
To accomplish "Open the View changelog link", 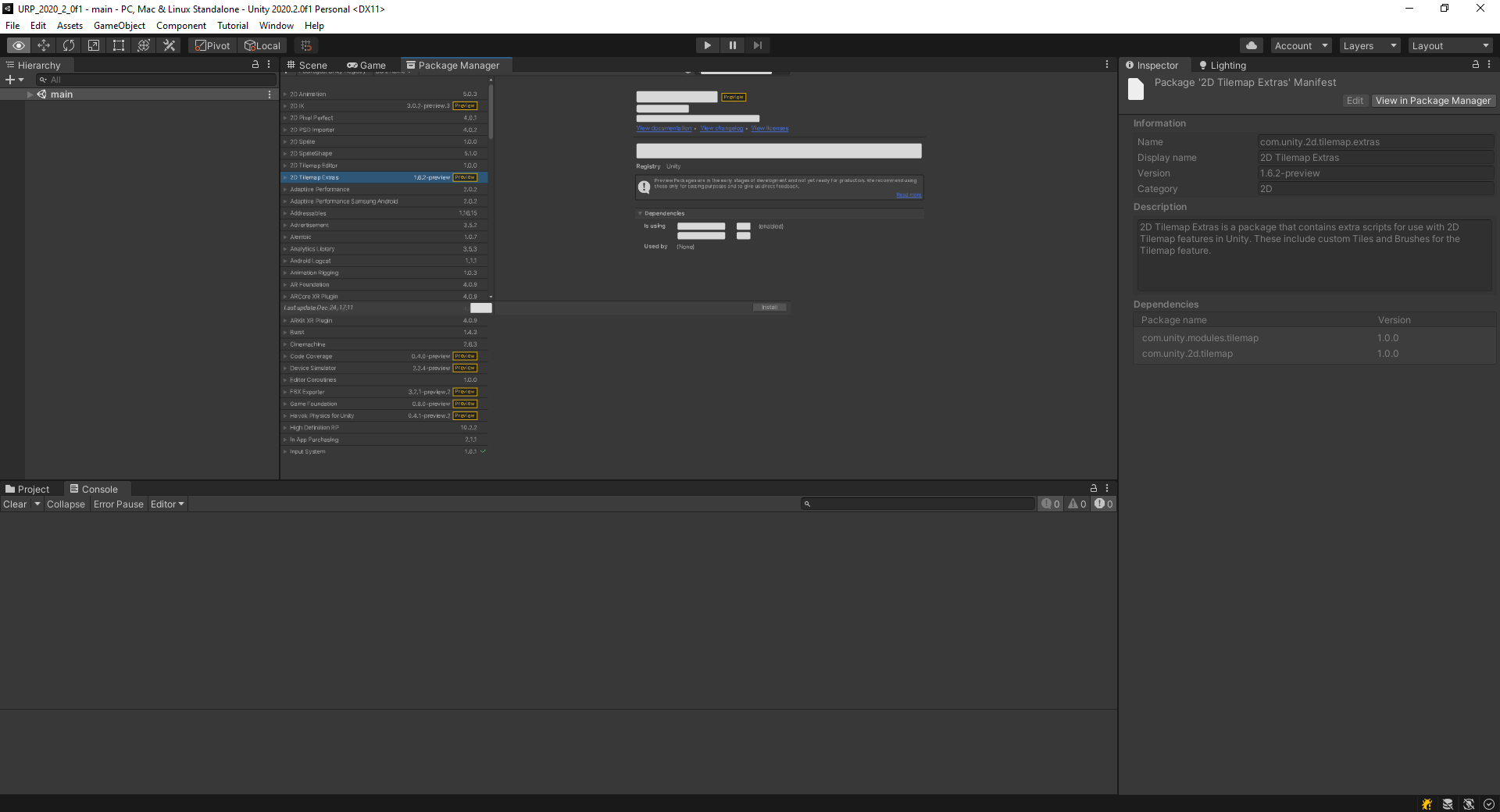I will (722, 129).
